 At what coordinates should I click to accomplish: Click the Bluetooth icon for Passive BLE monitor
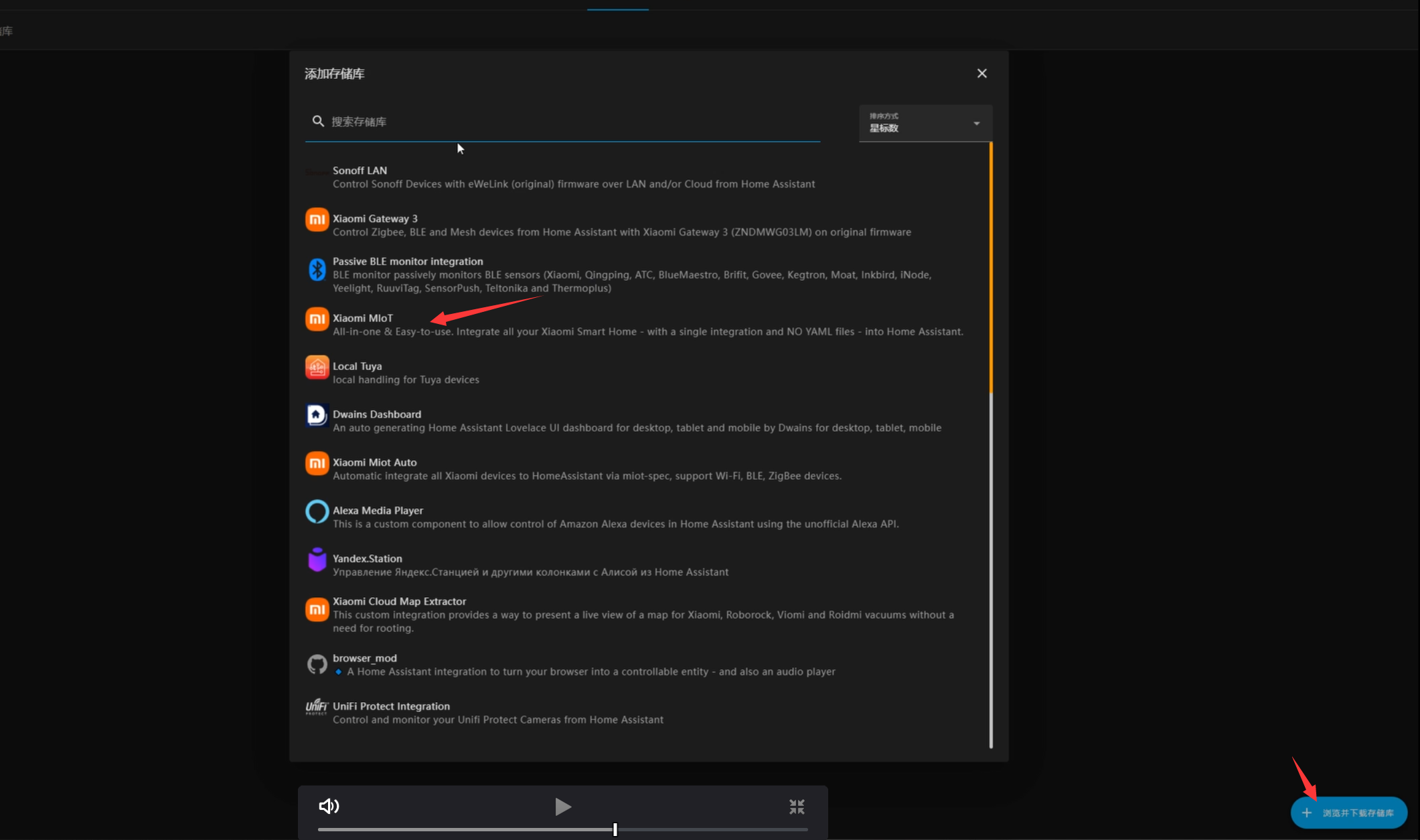(317, 269)
